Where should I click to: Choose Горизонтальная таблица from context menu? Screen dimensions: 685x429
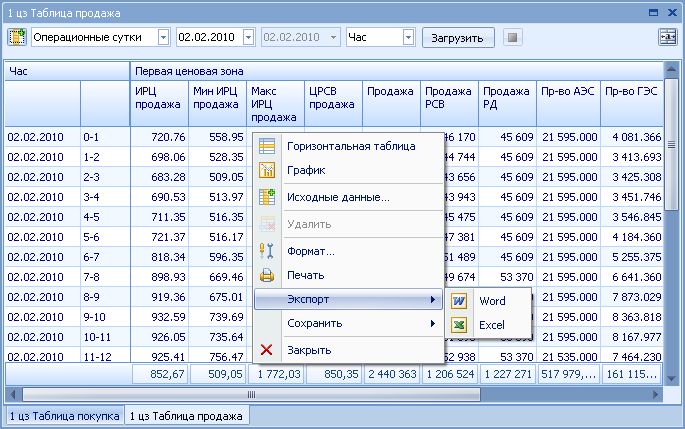336,146
